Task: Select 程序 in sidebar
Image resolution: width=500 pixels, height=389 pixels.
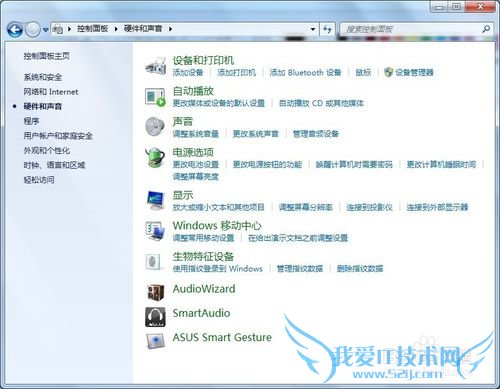Action: 31,121
